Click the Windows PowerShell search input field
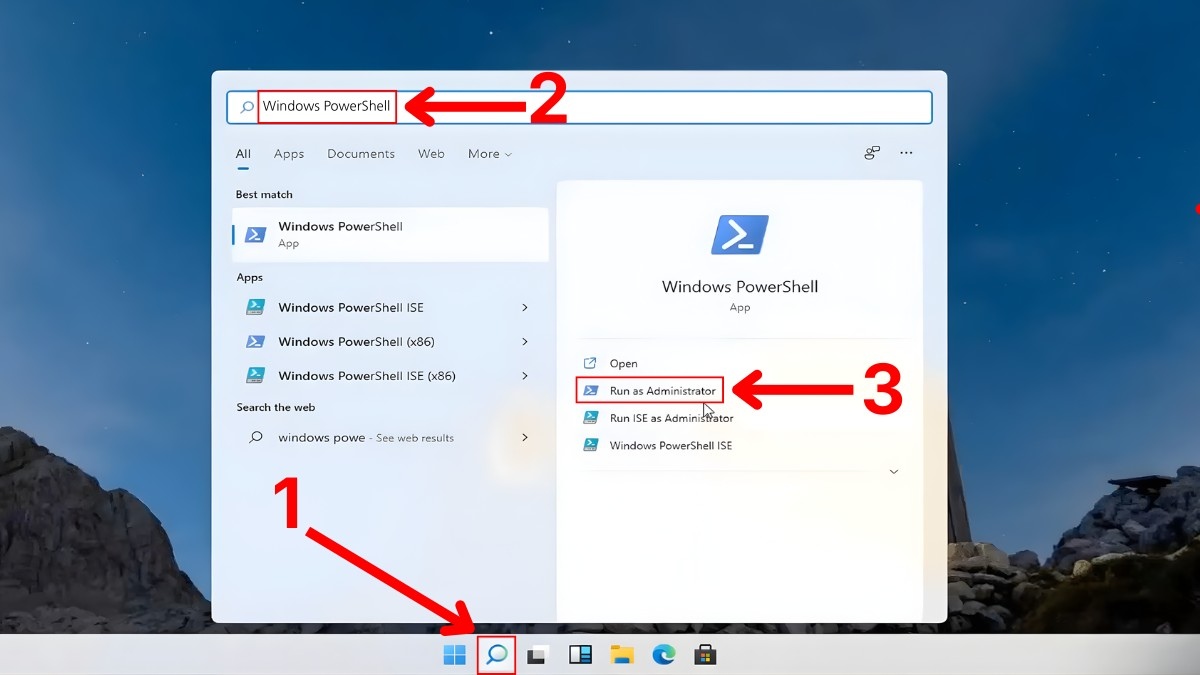The height and width of the screenshot is (675, 1200). pyautogui.click(x=580, y=107)
